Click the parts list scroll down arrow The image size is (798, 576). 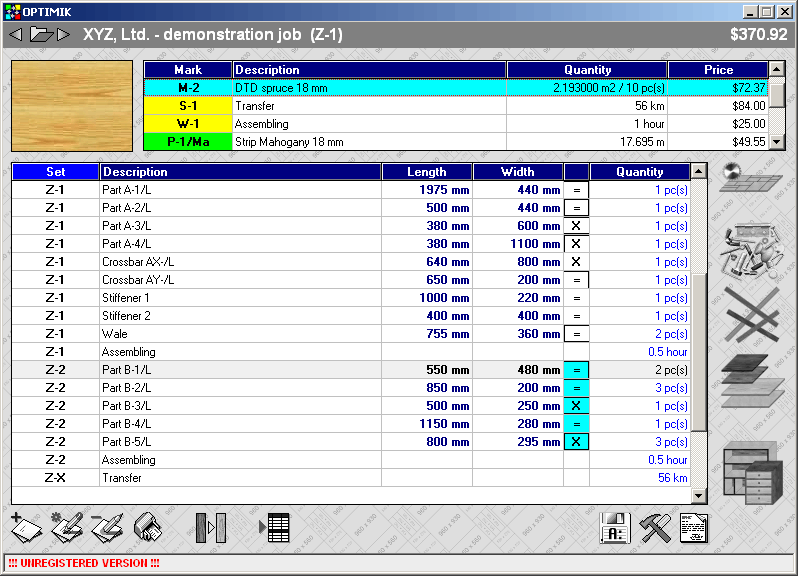pyautogui.click(x=699, y=496)
